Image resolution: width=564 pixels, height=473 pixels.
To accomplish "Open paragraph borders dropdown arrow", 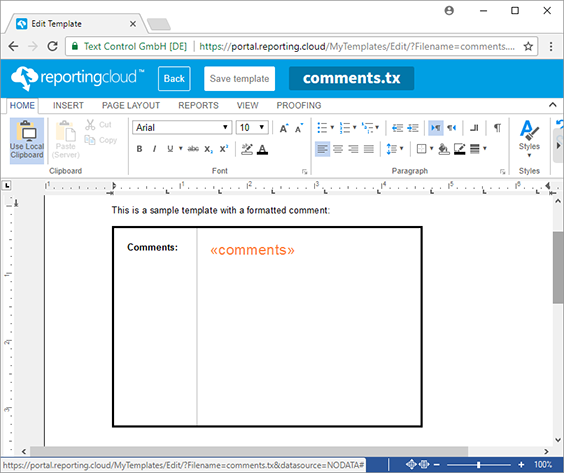I will click(431, 148).
